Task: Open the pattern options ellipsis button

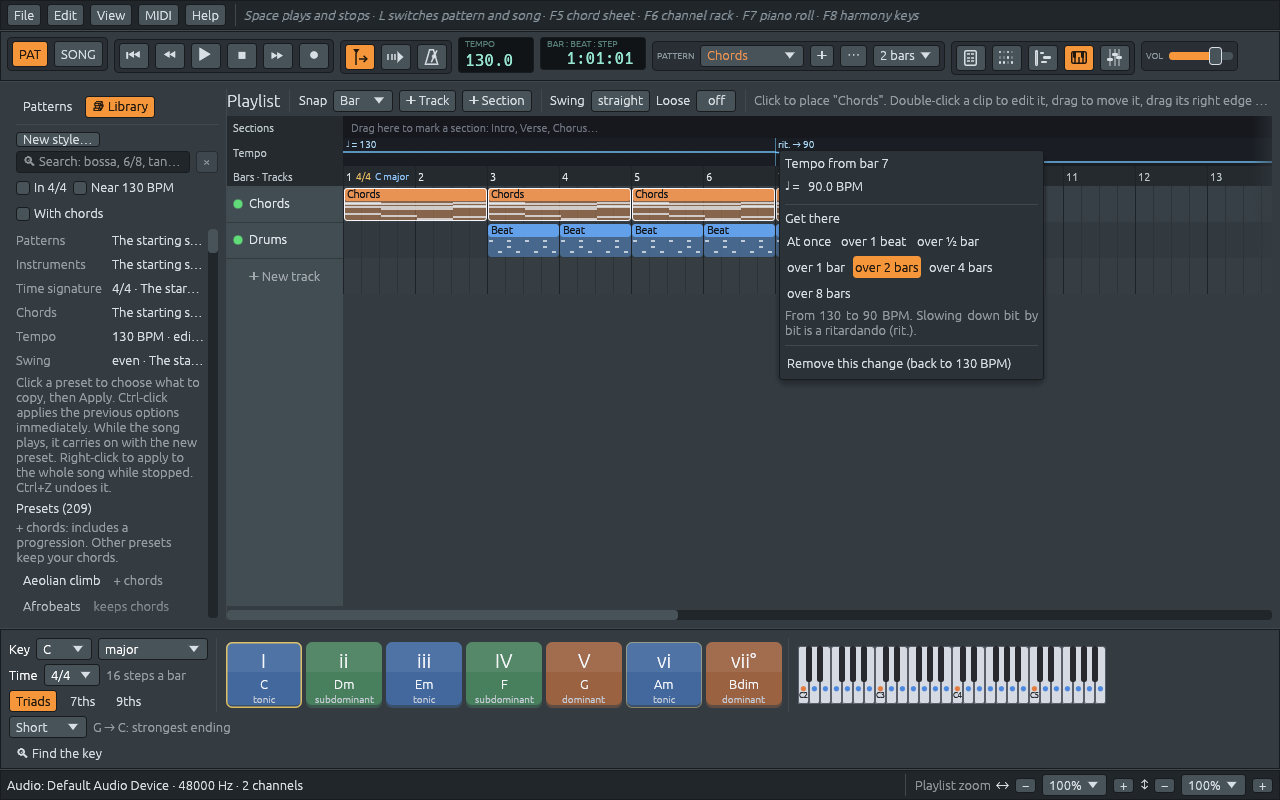Action: pos(853,56)
